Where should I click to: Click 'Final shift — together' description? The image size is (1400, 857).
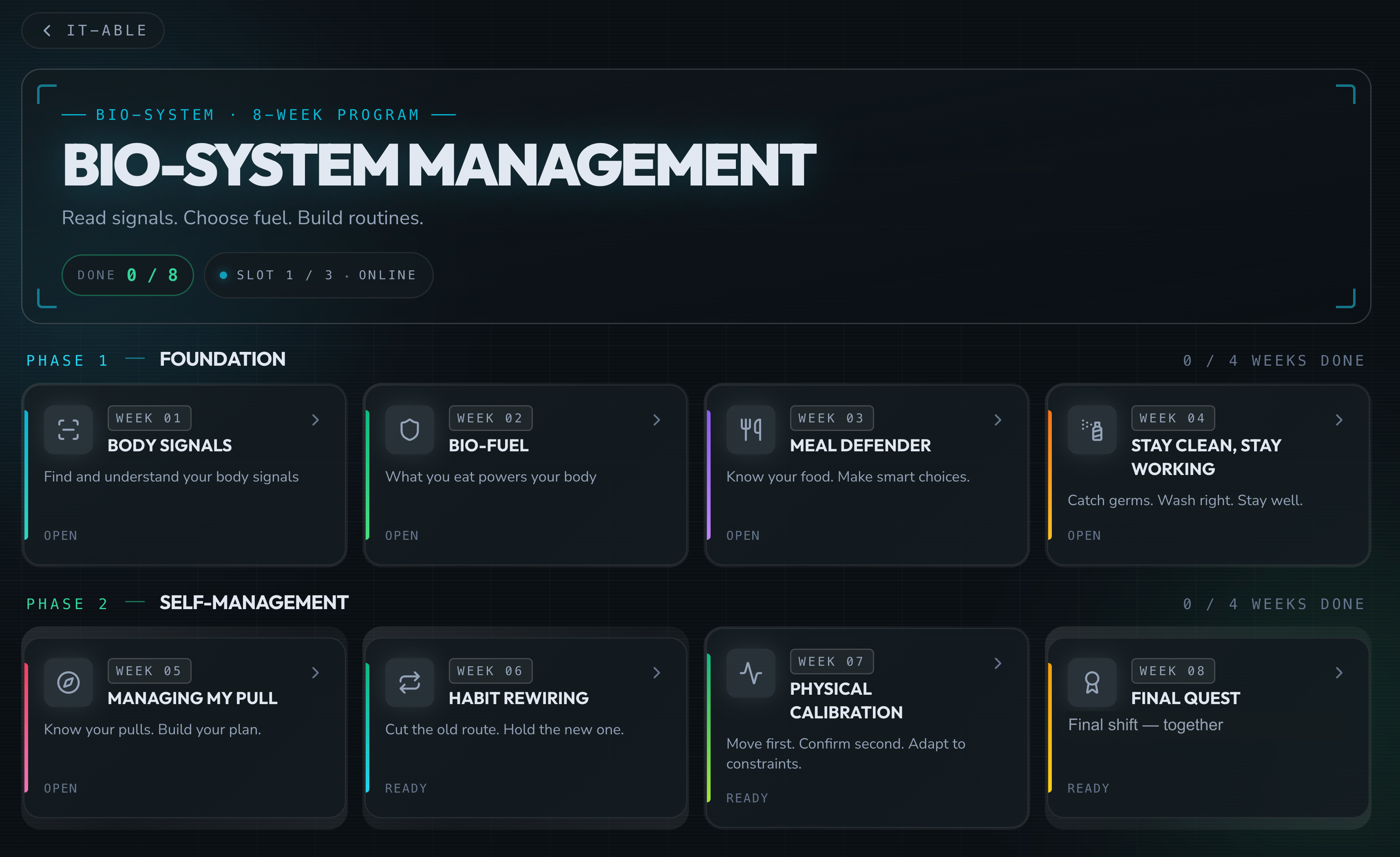(1146, 724)
